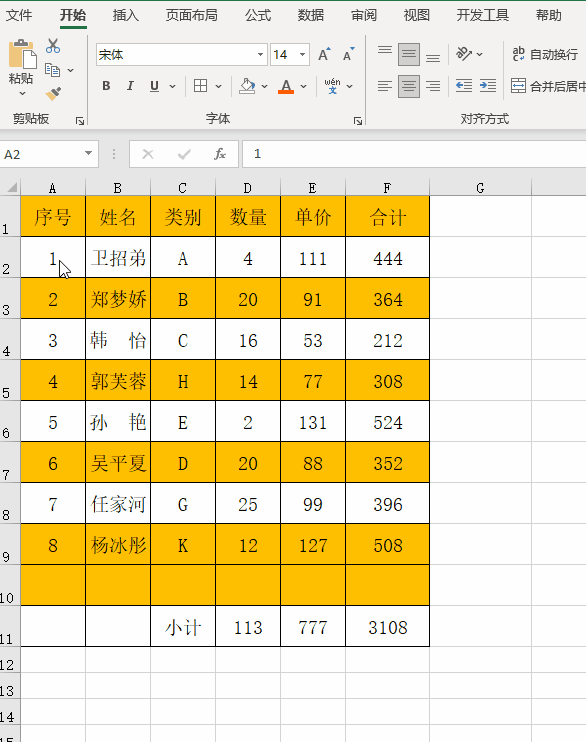Click cell containing 卫招弟
Screen dimensions: 586x742
(x=118, y=257)
